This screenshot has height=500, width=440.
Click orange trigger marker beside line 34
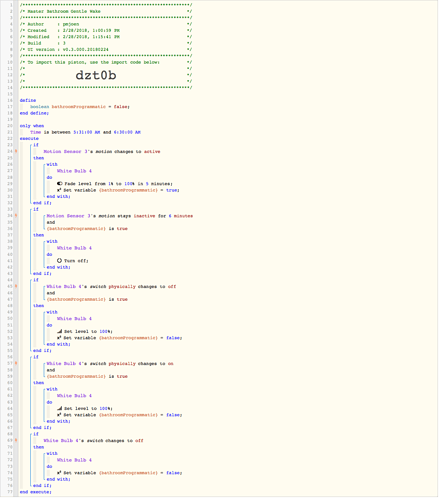point(16,216)
